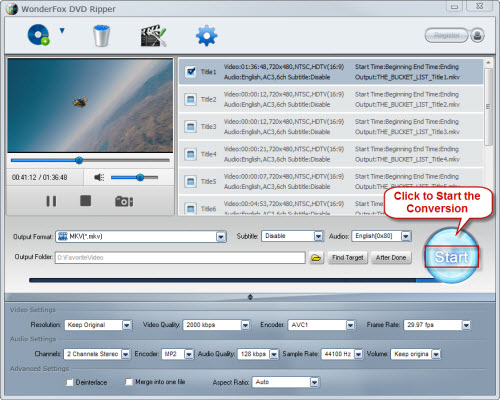Viewport: 500px width, 400px height.
Task: Select output THE_BUCKET_LIST_Title3.mkv text
Action: [x=407, y=132]
